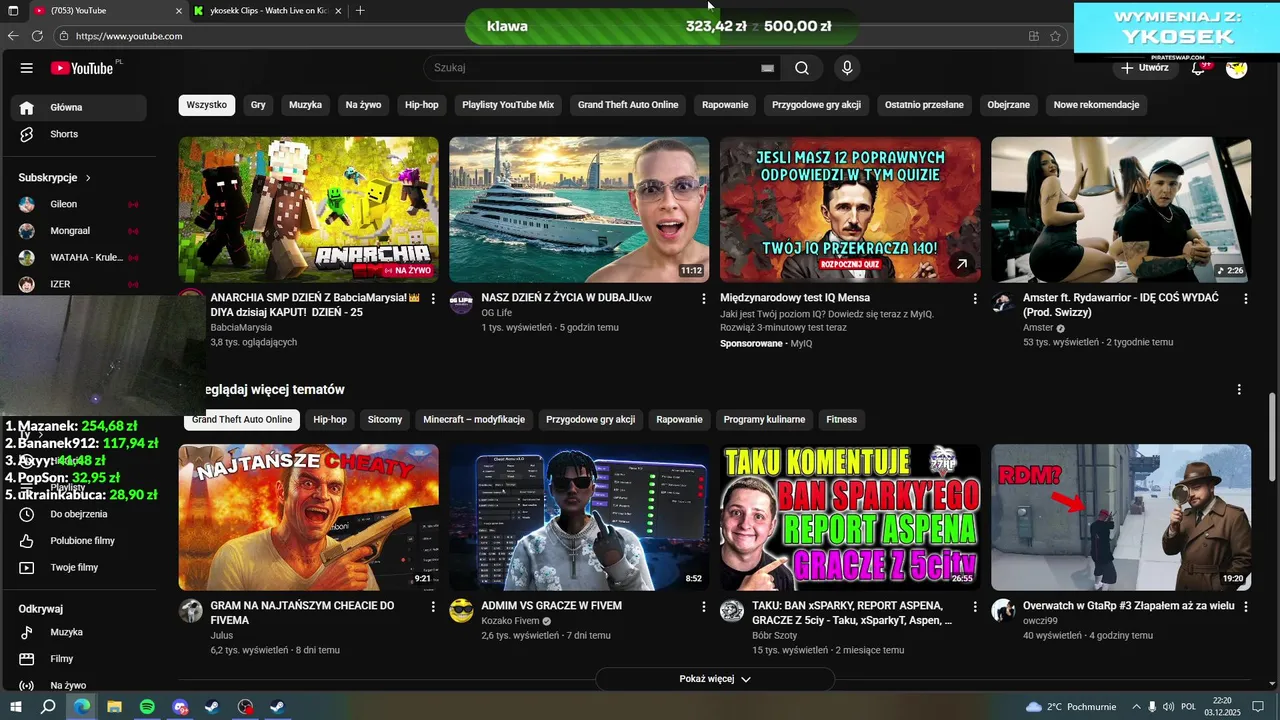
Task: Open a new browser tab with plus
Action: coord(360,10)
